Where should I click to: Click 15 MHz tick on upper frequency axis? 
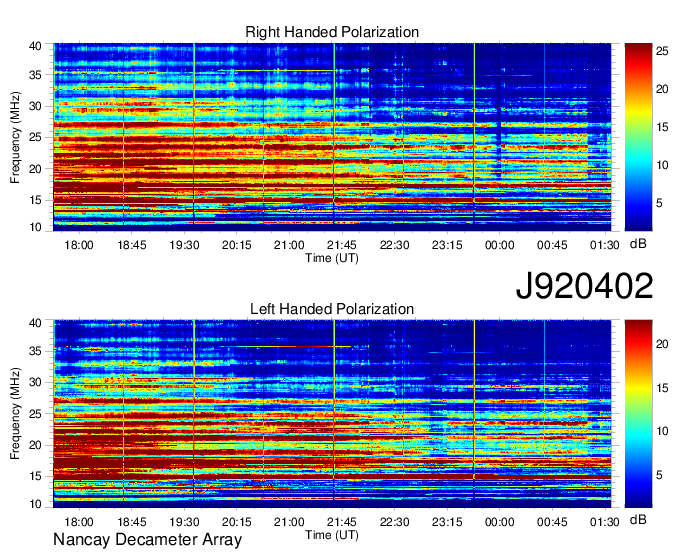coord(35,200)
